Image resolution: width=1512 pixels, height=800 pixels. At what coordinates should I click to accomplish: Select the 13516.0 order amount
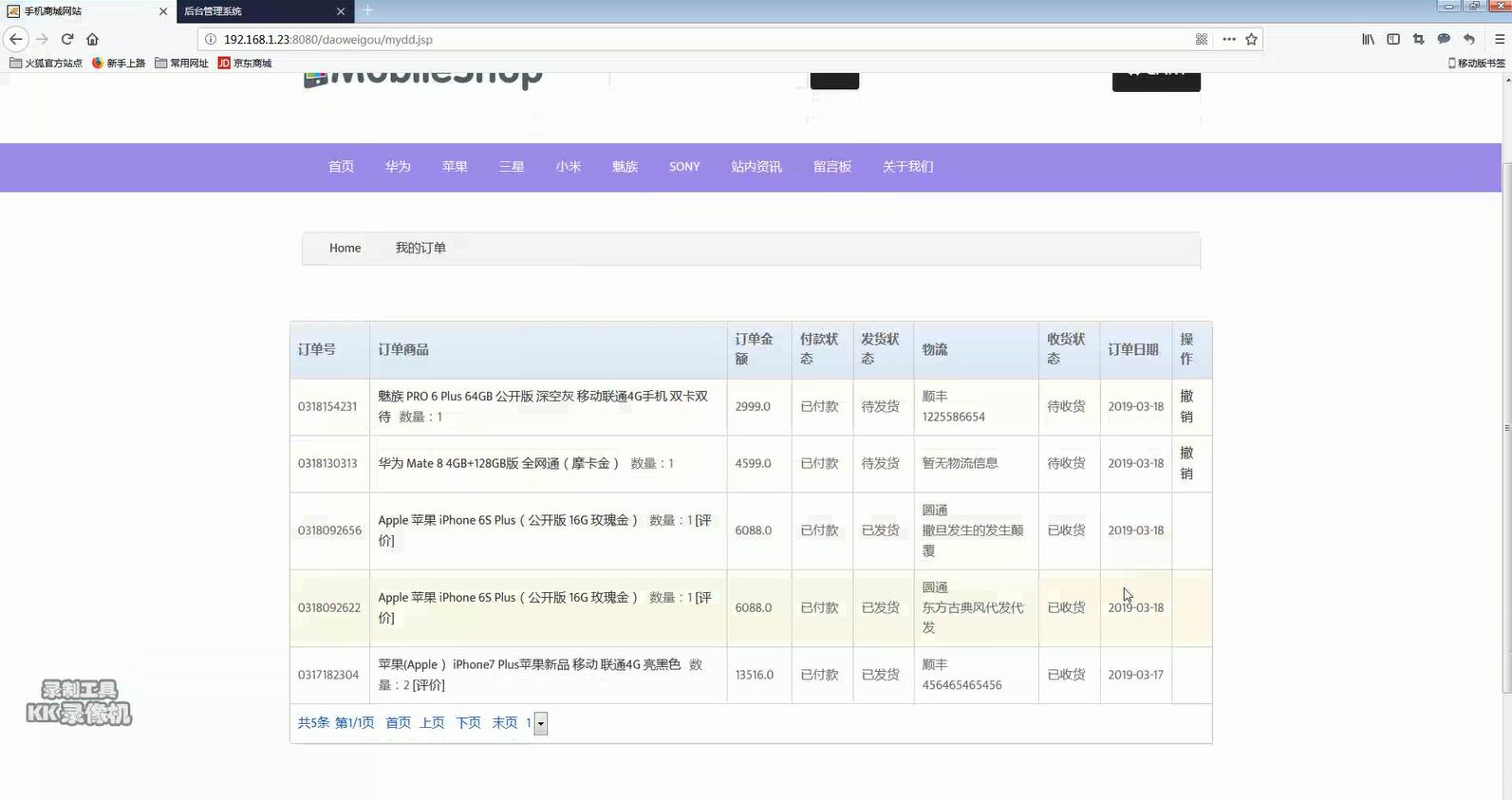(755, 675)
